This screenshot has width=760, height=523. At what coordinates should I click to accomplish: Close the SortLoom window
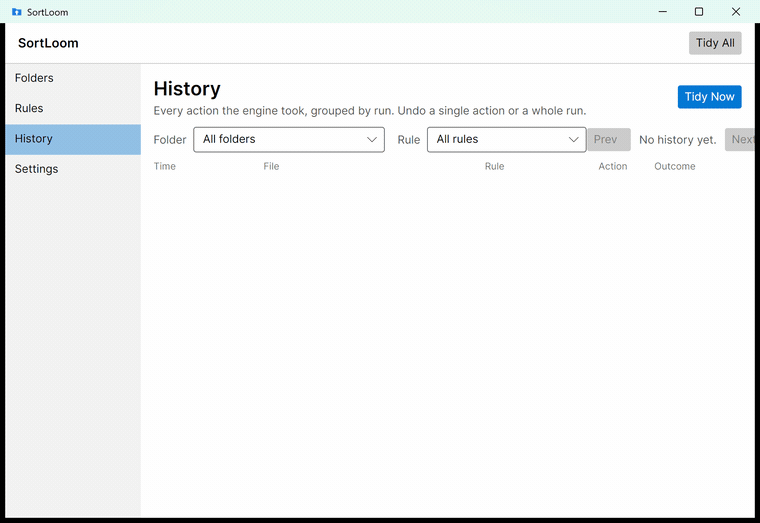pos(736,12)
